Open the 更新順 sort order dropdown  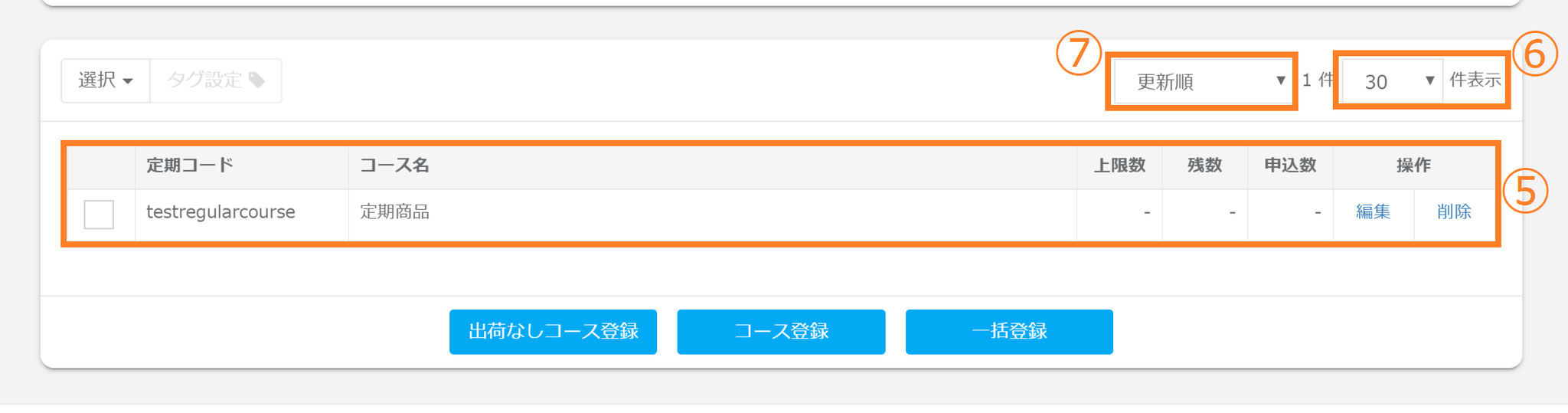coord(1201,81)
